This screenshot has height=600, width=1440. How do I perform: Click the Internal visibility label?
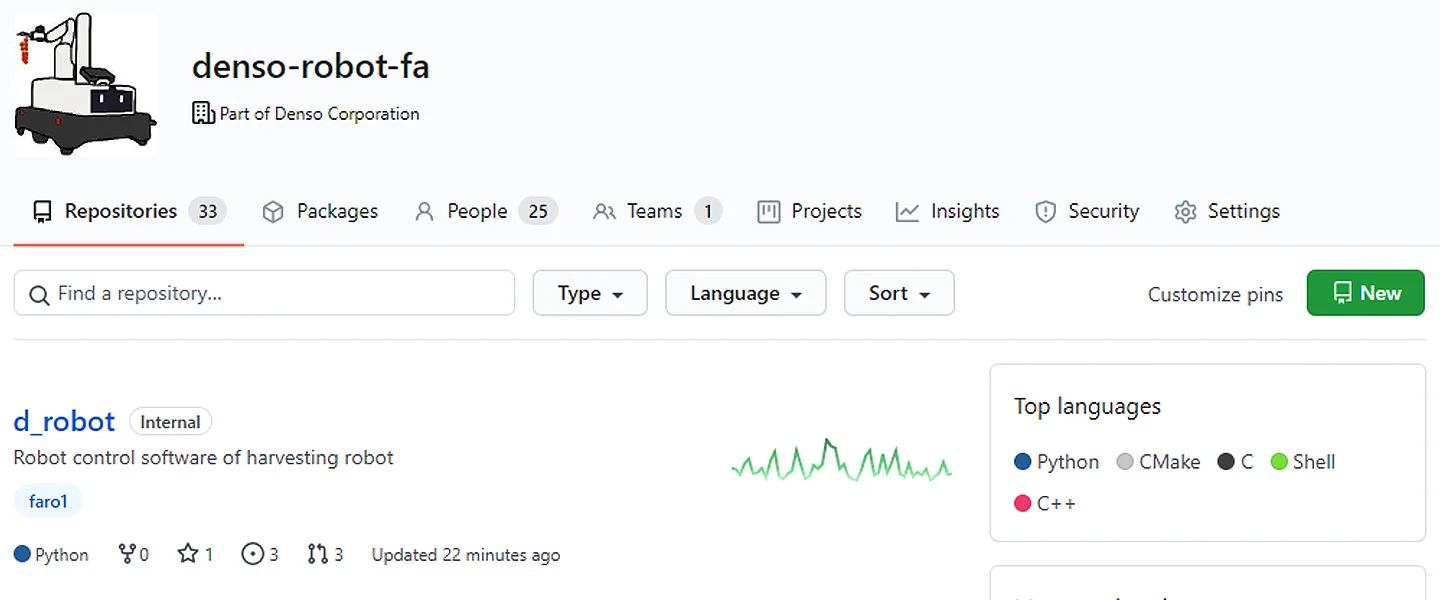click(x=170, y=422)
